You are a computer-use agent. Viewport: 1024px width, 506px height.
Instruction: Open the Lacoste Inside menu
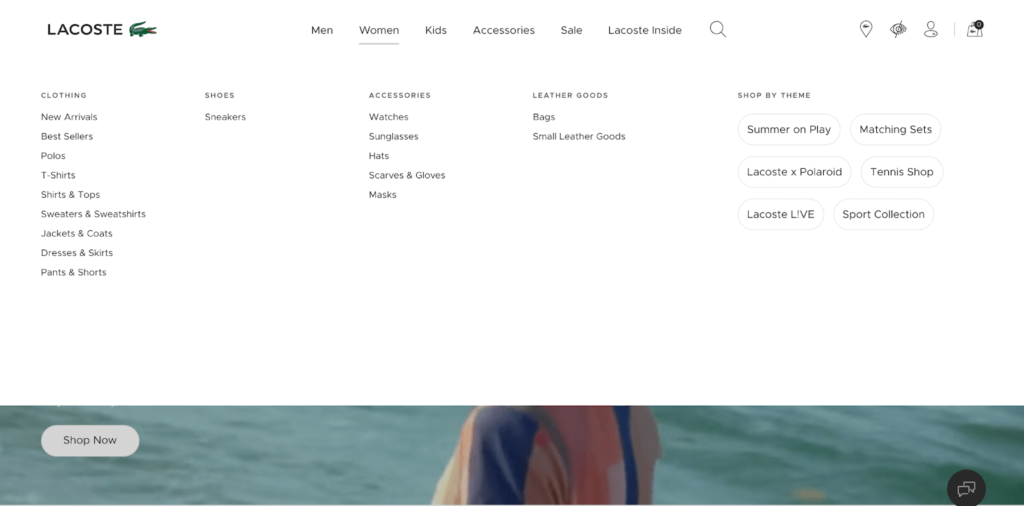click(645, 30)
